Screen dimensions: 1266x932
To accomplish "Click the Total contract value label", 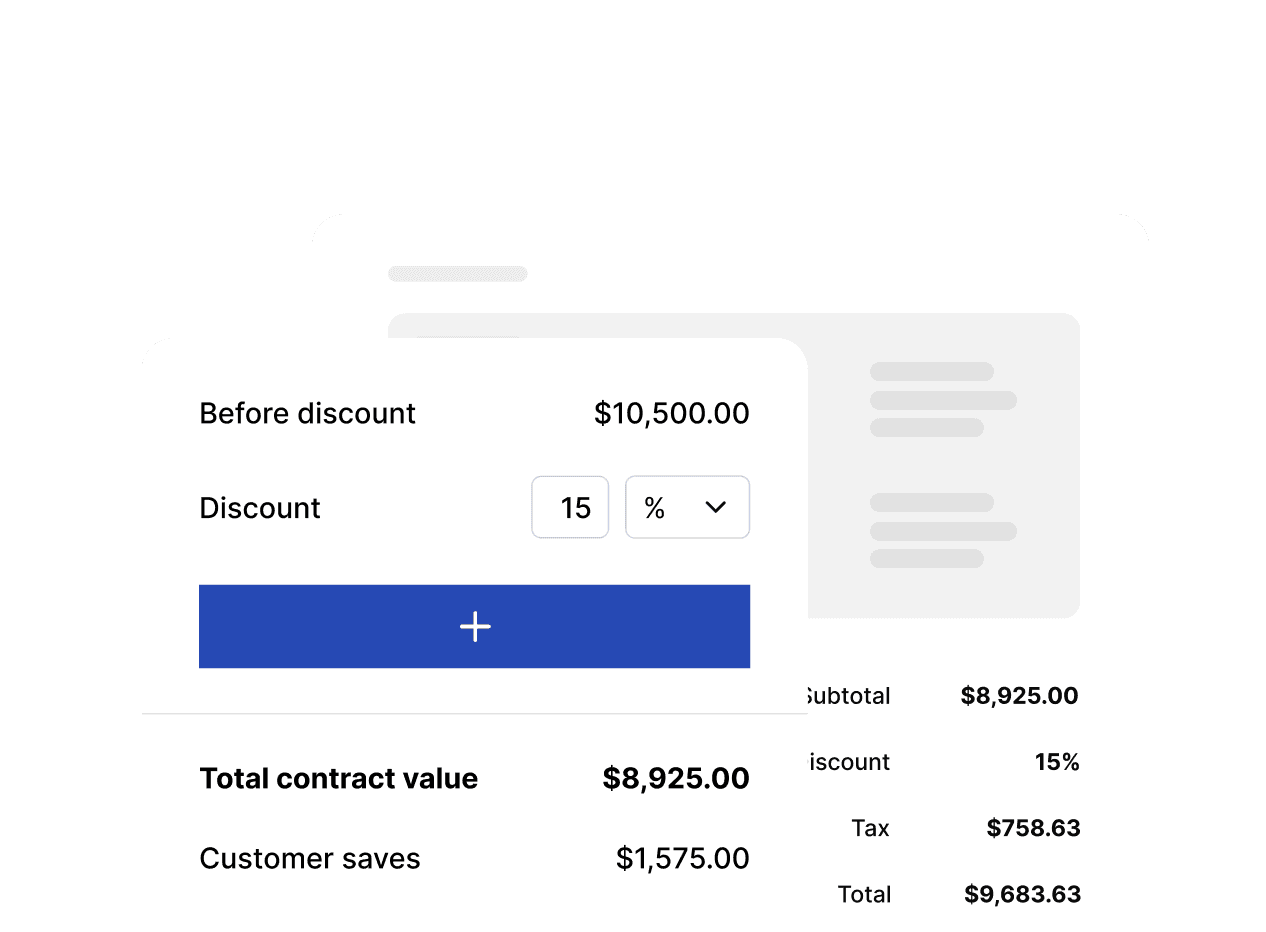I will (338, 779).
